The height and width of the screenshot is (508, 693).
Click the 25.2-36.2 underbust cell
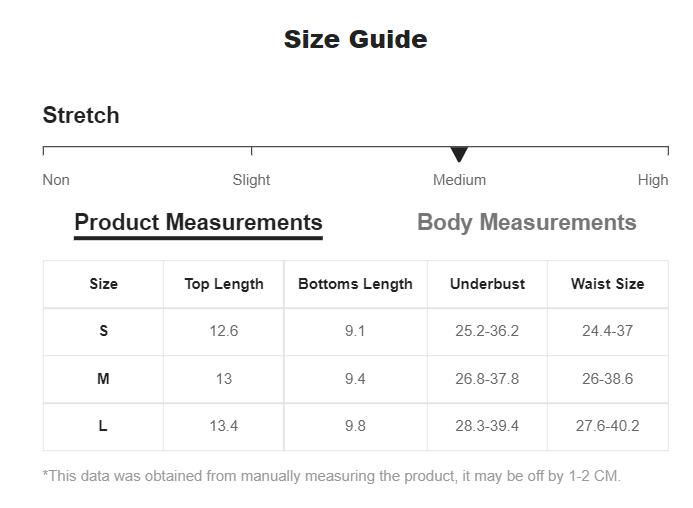[487, 331]
